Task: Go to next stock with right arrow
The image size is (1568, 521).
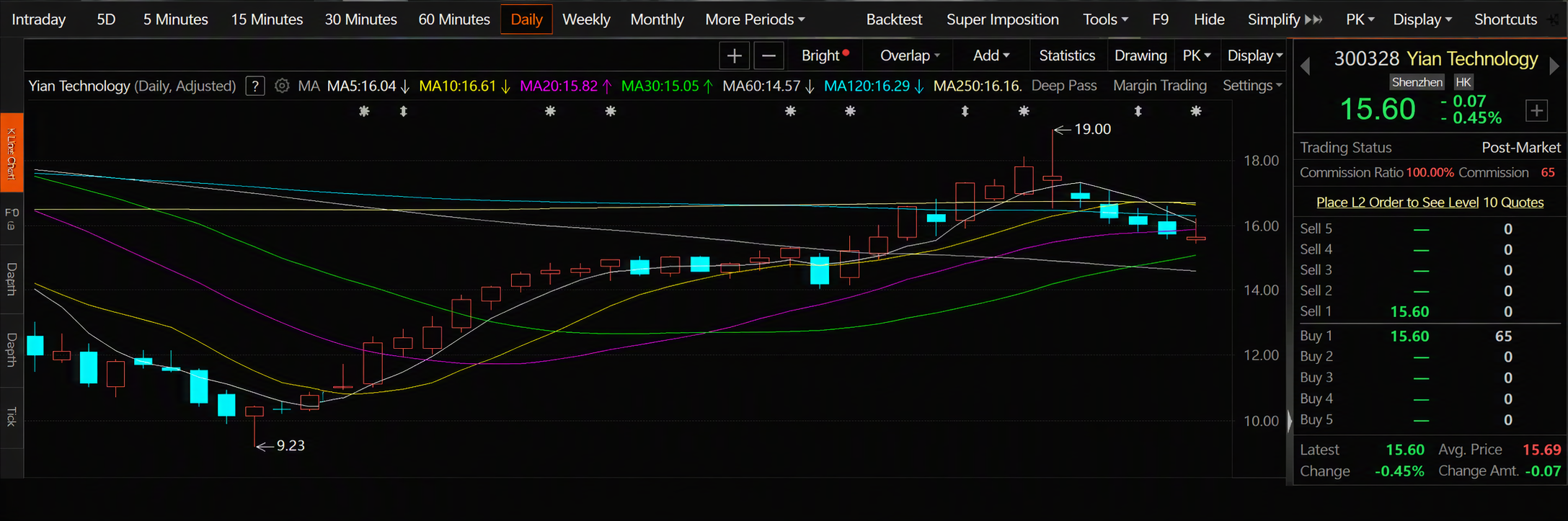Action: click(x=1554, y=66)
